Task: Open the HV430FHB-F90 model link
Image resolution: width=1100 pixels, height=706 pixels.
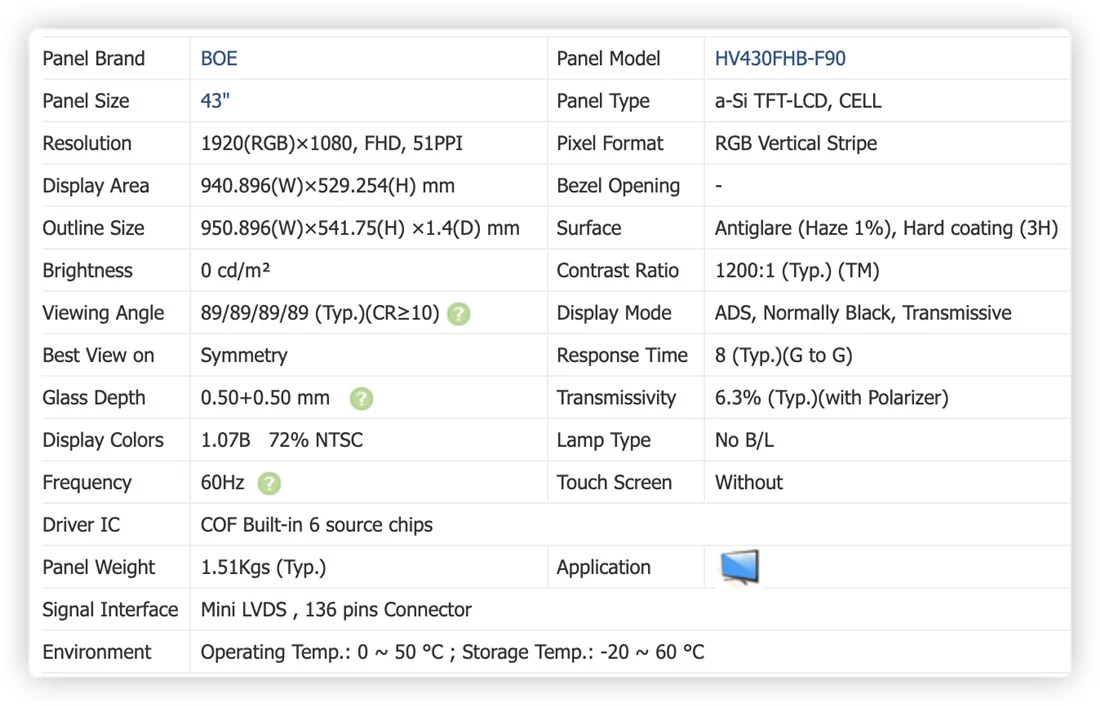Action: [x=780, y=58]
